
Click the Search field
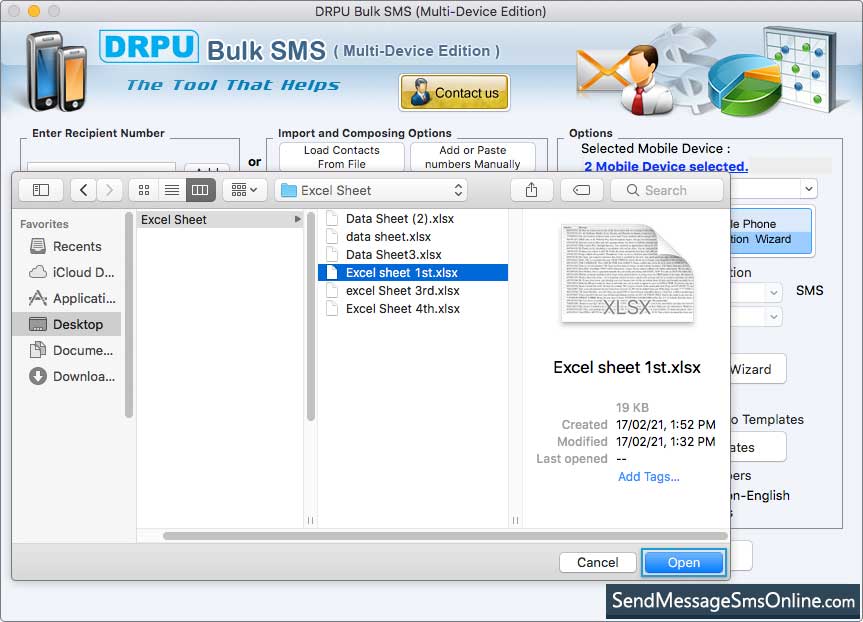(x=667, y=190)
